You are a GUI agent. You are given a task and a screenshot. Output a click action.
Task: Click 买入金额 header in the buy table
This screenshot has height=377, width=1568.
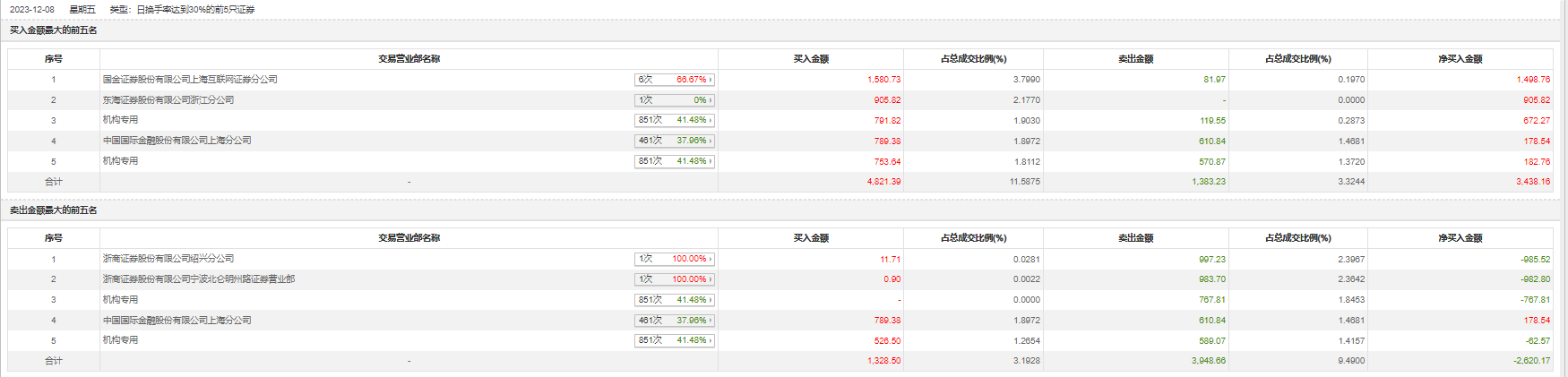pos(811,59)
